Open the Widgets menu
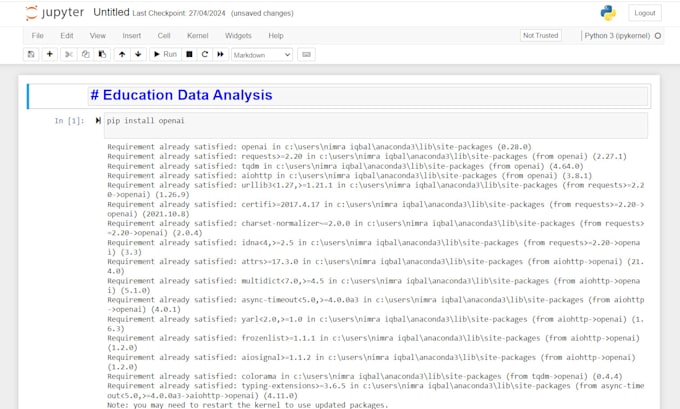This screenshot has width=680, height=409. tap(238, 36)
